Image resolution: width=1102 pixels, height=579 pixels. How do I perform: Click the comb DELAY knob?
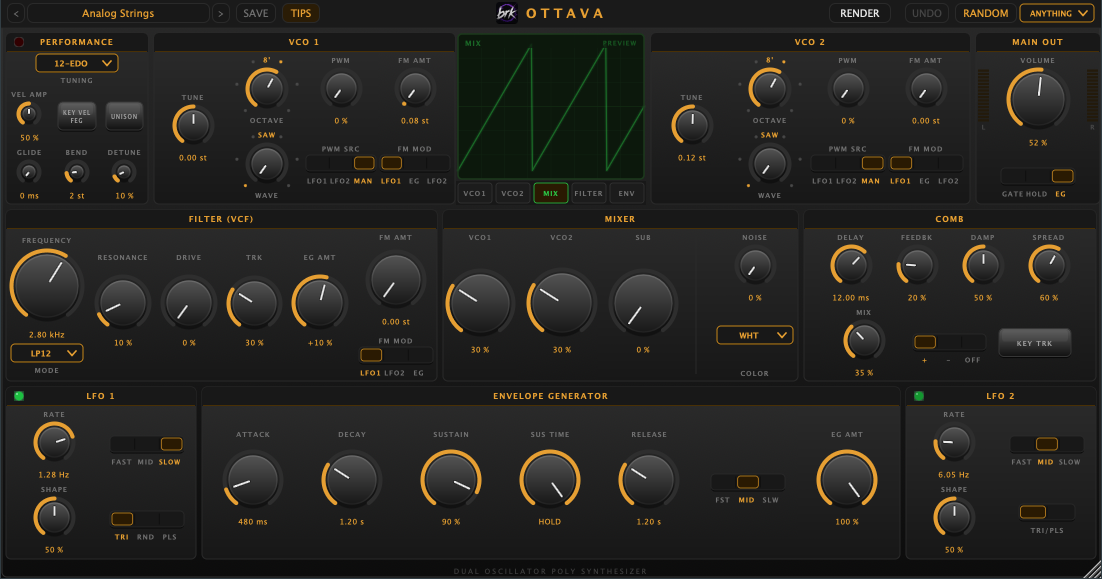[850, 266]
